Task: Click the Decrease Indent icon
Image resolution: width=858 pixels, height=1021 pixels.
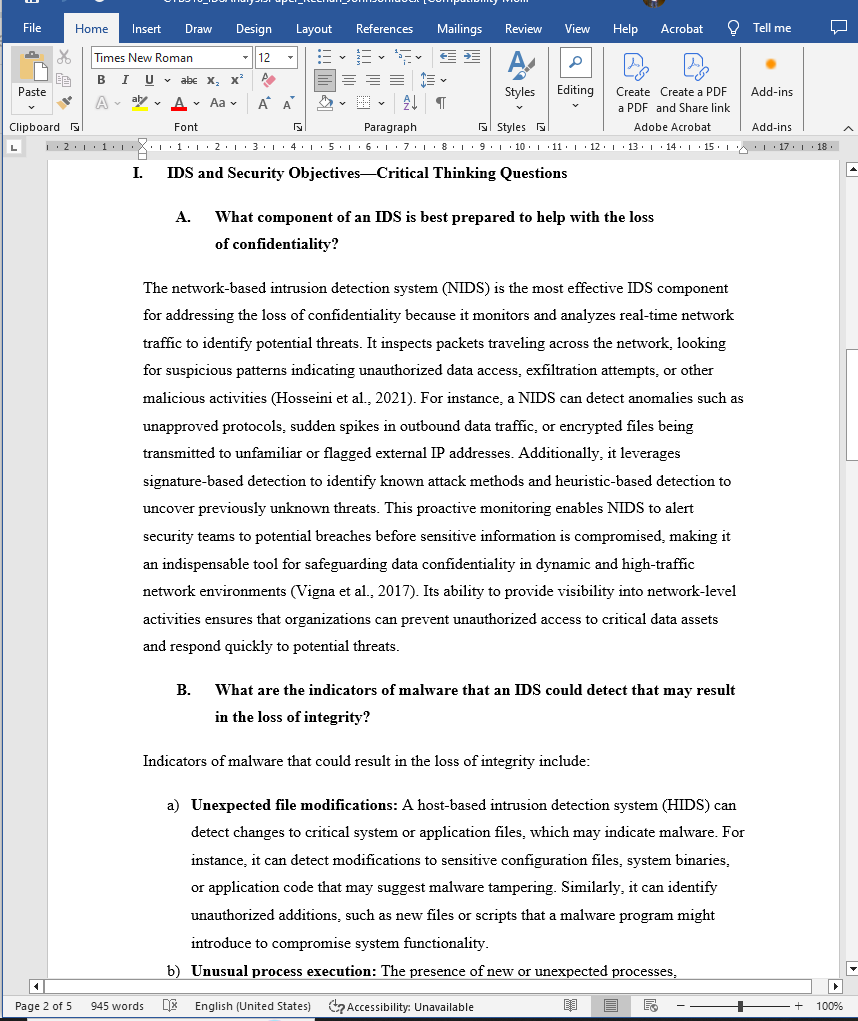Action: [448, 57]
